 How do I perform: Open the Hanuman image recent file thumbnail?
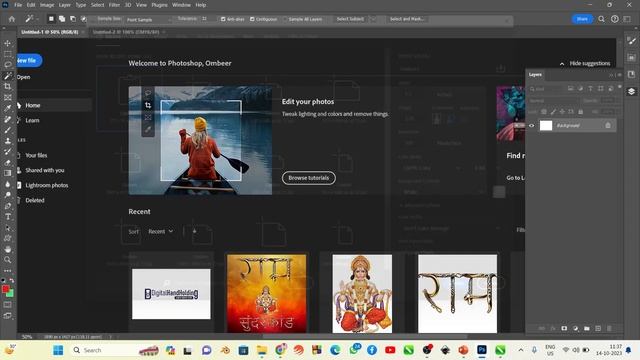[x=362, y=294]
